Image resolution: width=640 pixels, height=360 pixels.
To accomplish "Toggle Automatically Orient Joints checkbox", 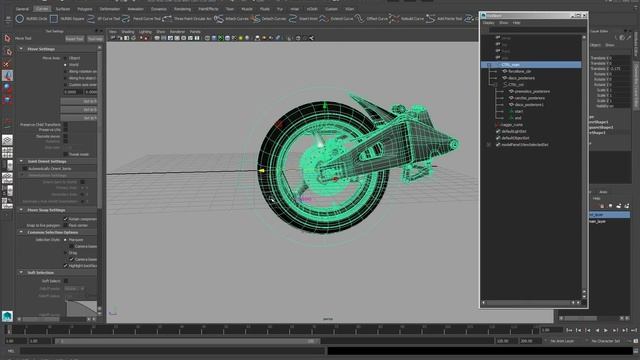I will tap(25, 169).
